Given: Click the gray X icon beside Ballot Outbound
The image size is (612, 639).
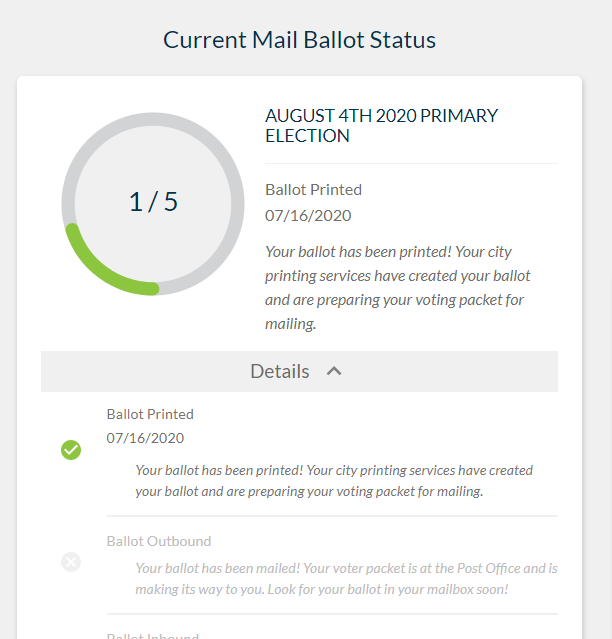Looking at the screenshot, I should tap(71, 562).
